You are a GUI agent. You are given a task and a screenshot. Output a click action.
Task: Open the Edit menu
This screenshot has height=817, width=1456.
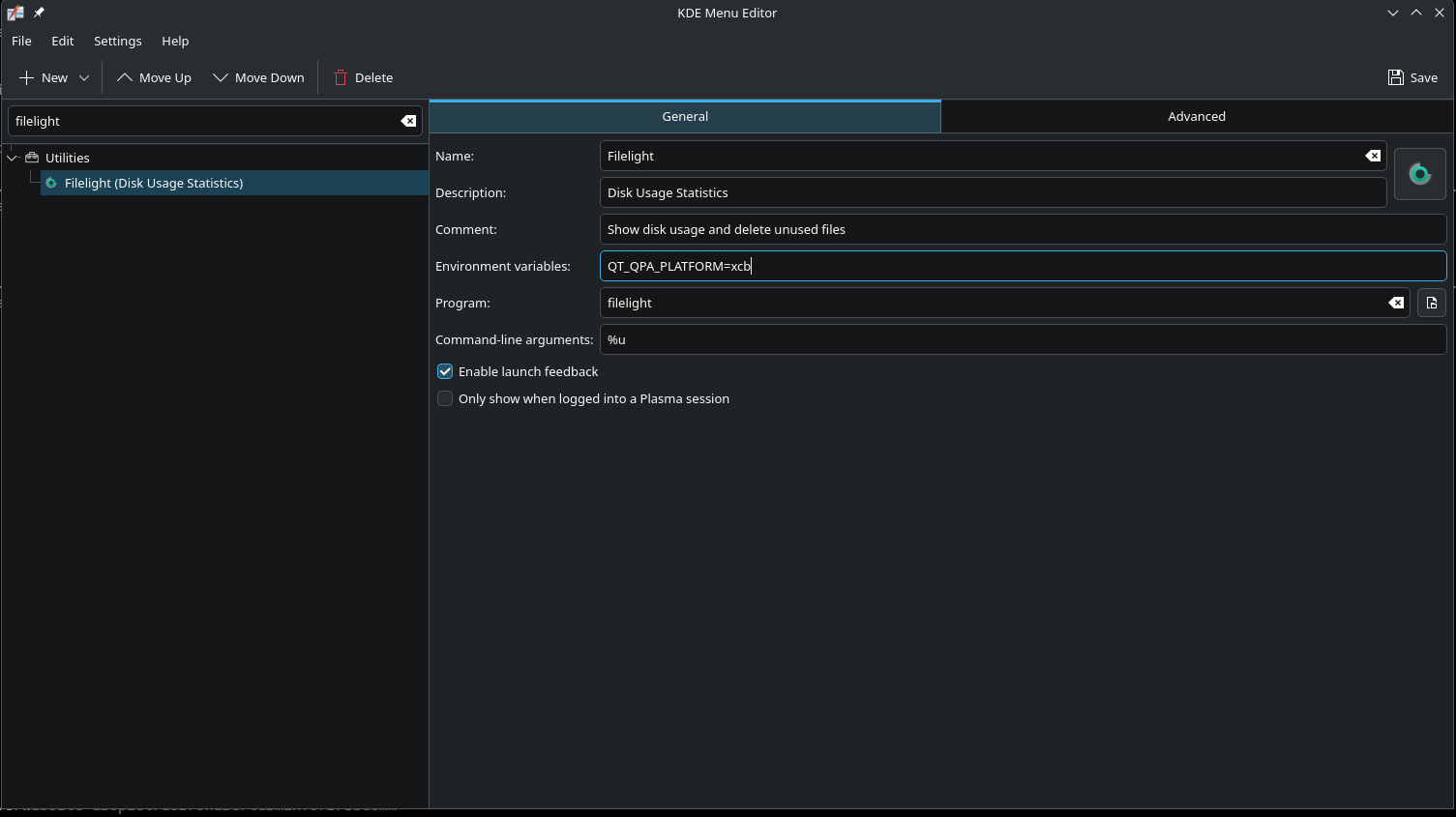(x=62, y=41)
